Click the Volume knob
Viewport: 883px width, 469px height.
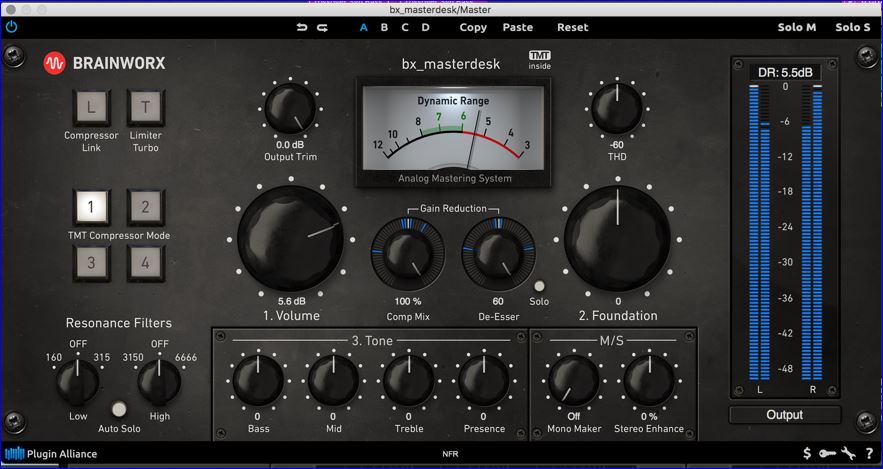tap(291, 239)
